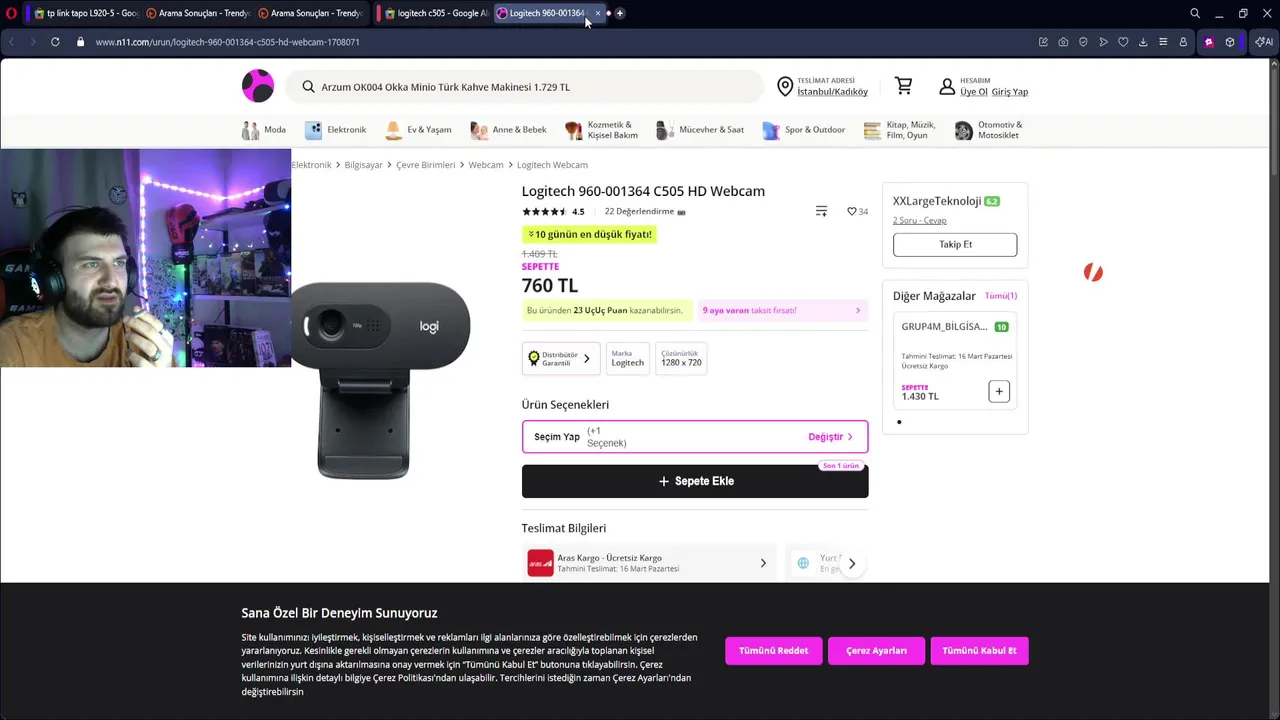The image size is (1280, 720).
Task: Open a new browser tab with plus icon
Action: [x=620, y=13]
